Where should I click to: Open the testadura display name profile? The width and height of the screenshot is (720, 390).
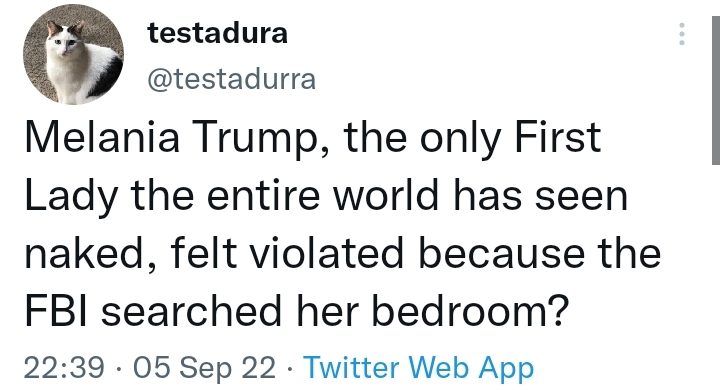[217, 34]
